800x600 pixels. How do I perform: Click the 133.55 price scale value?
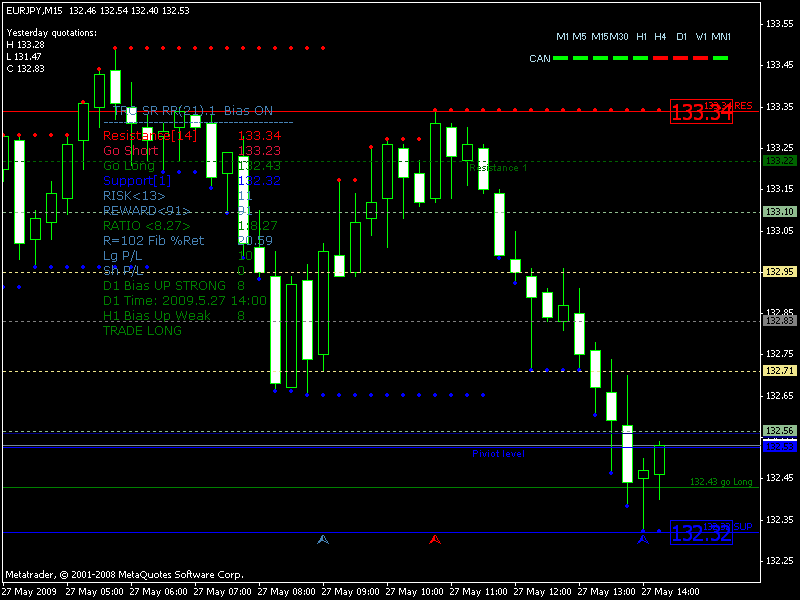(x=780, y=23)
